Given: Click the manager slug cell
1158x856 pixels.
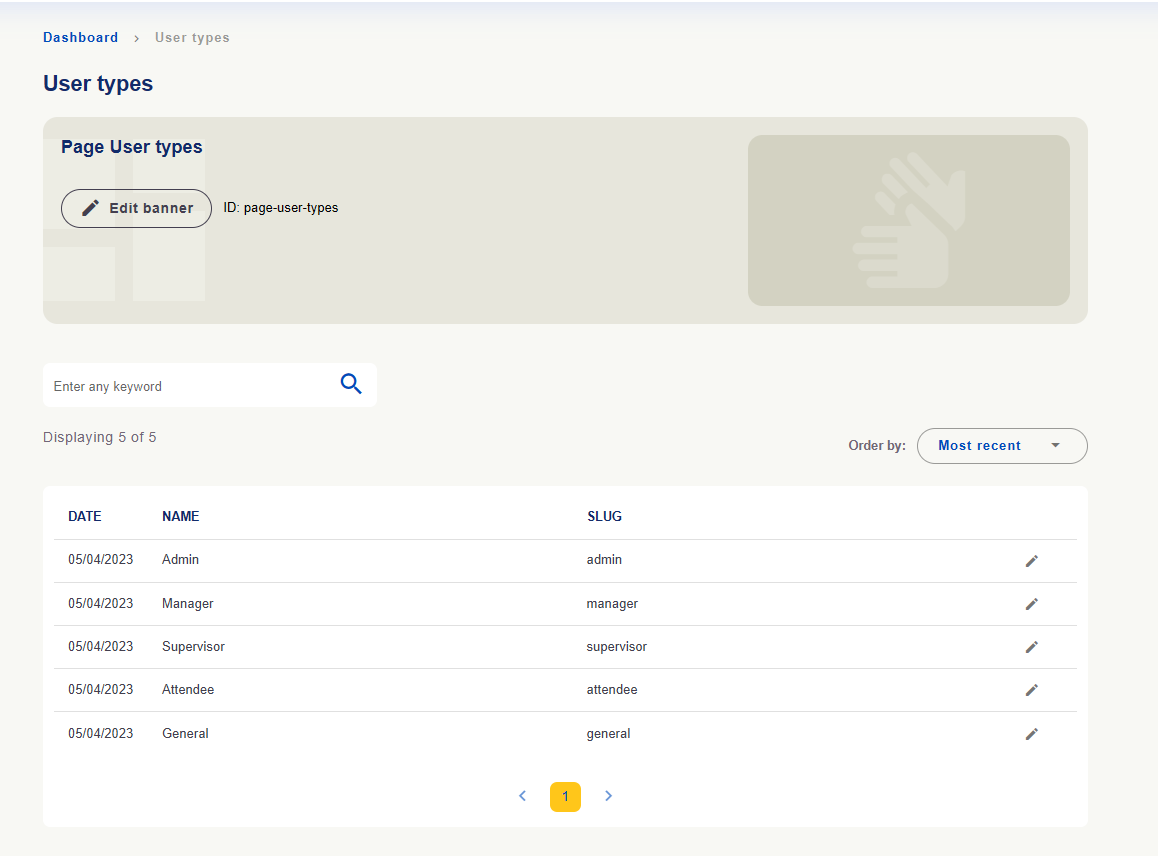Looking at the screenshot, I should coord(612,603).
